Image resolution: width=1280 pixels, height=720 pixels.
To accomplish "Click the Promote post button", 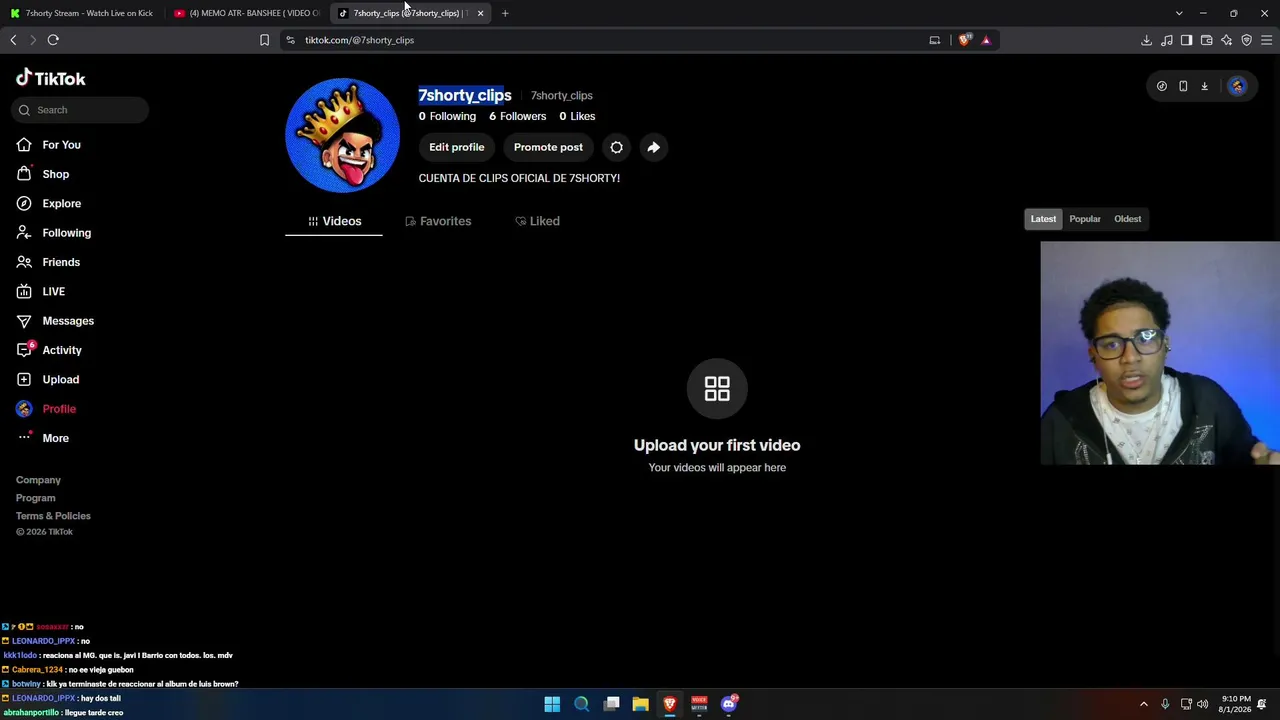I will click(x=548, y=147).
